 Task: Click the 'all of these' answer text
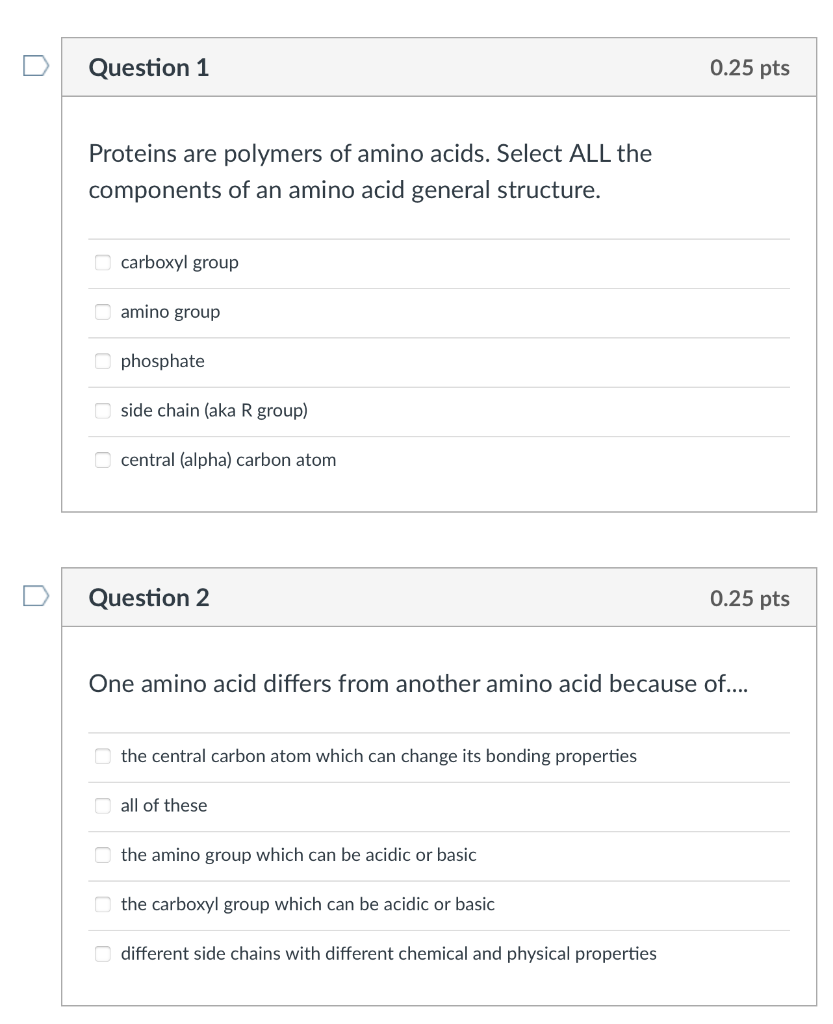(x=164, y=805)
